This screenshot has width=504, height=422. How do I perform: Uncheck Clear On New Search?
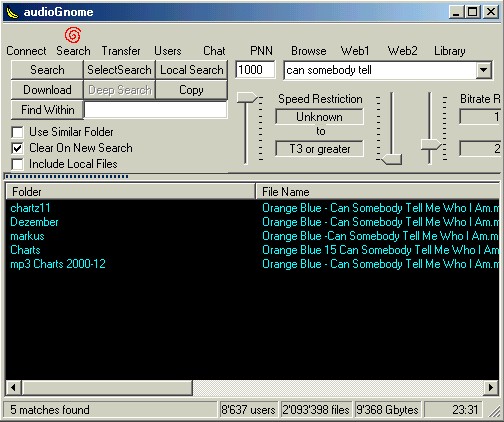(x=17, y=148)
